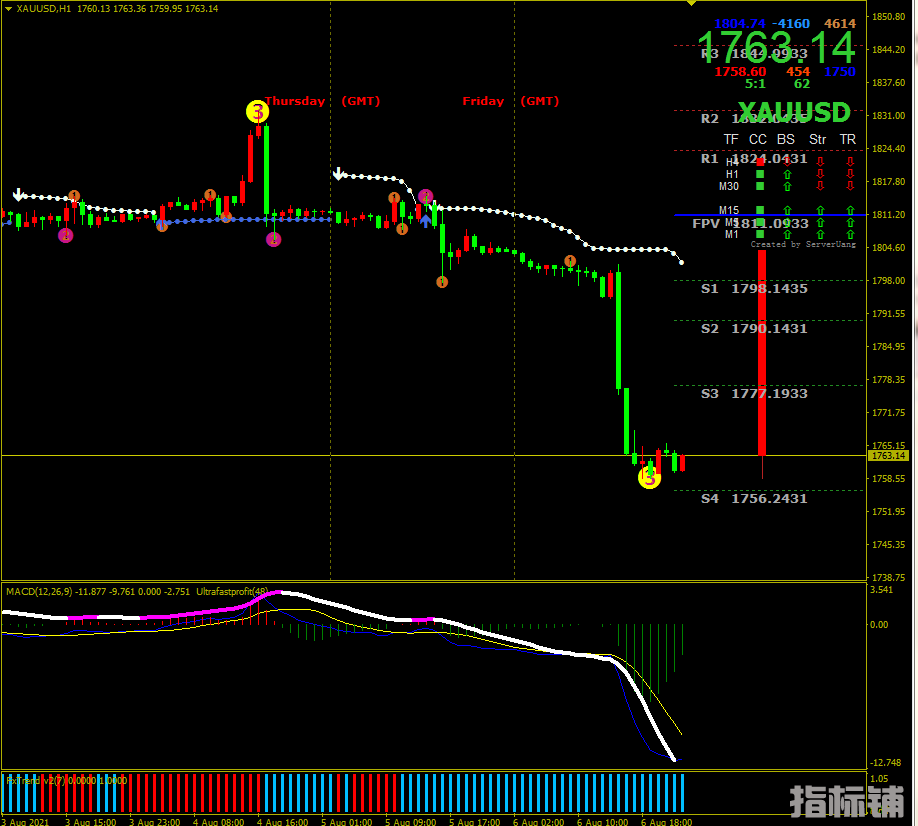Image resolution: width=918 pixels, height=826 pixels.
Task: Click the red H4 CC square indicator
Action: (760, 162)
